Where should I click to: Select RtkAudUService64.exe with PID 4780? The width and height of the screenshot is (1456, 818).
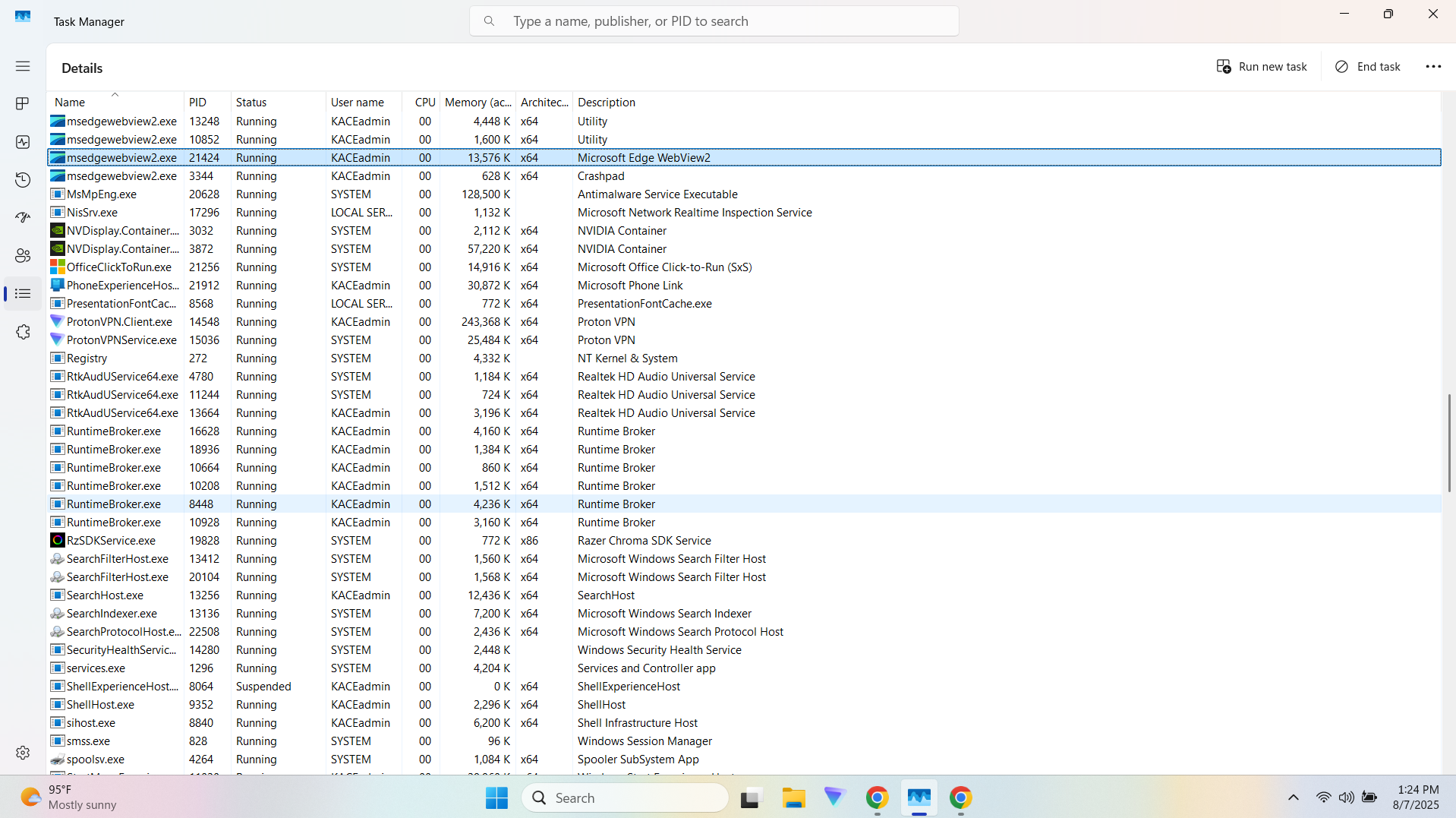[744, 377]
